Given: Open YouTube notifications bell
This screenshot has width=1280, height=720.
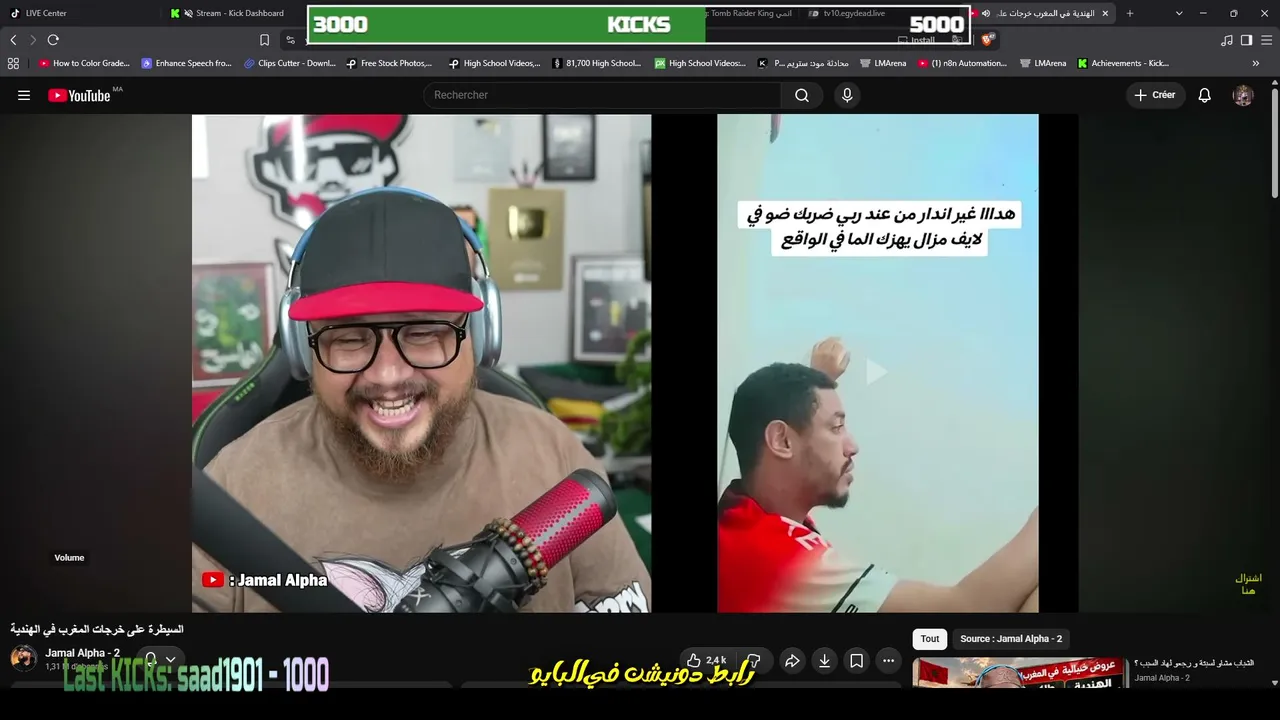Looking at the screenshot, I should (1205, 95).
